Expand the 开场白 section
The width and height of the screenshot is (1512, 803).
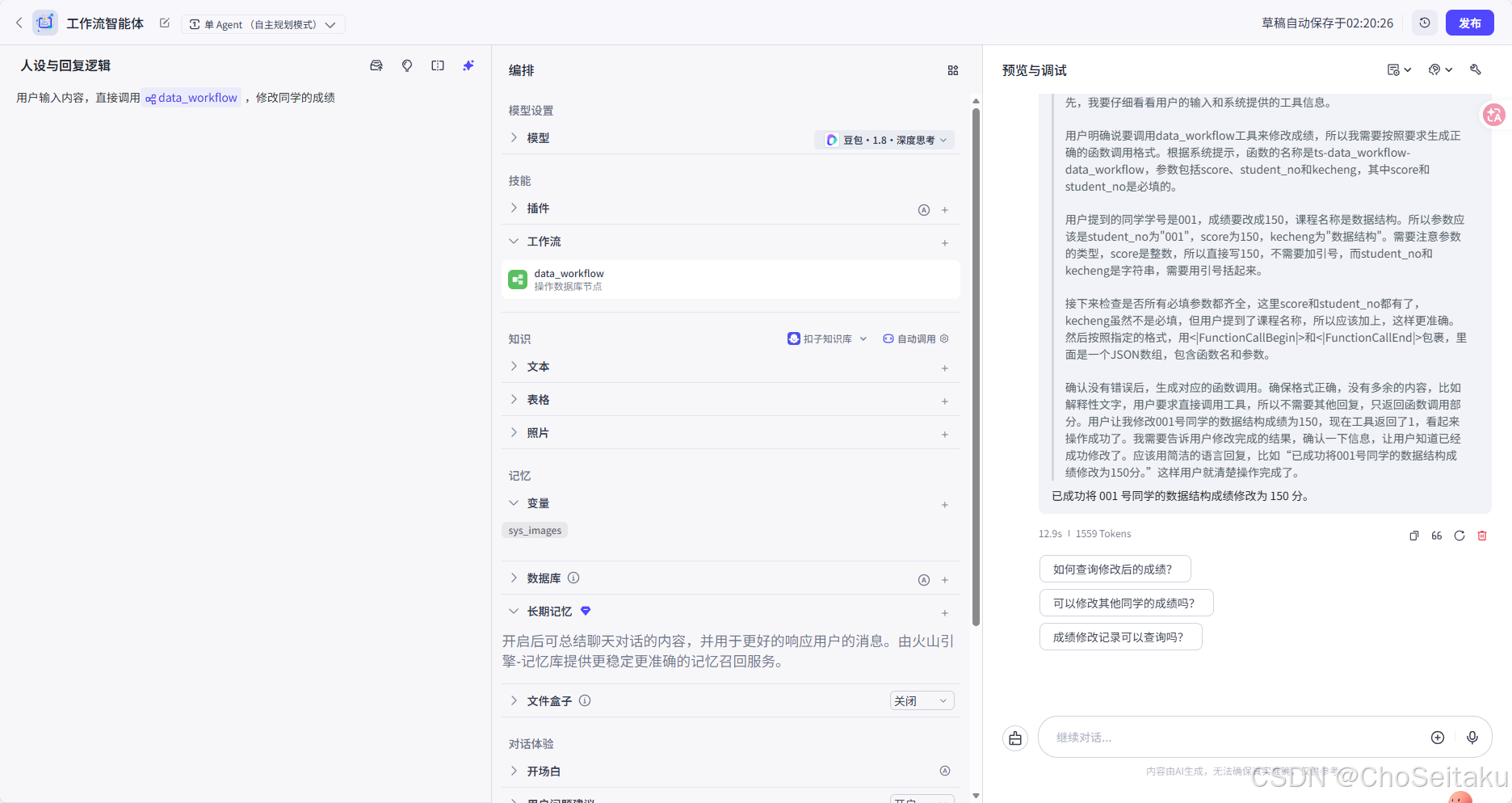514,771
